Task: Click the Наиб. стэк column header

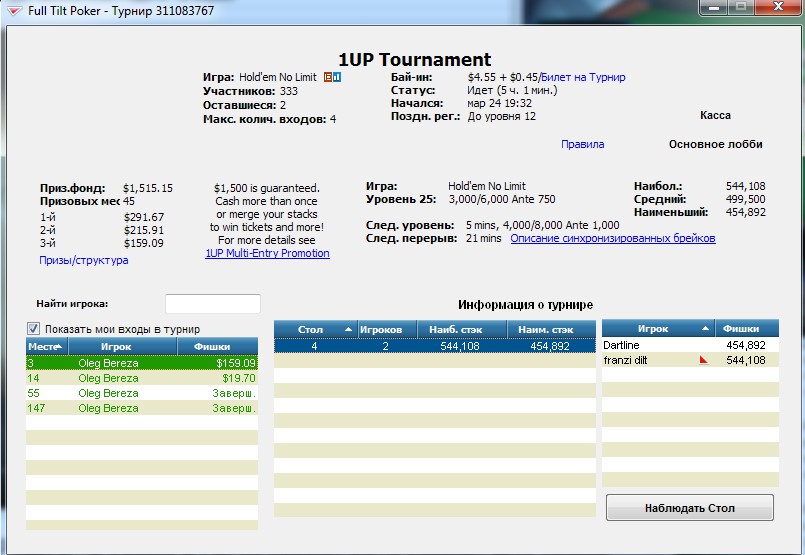Action: click(462, 330)
